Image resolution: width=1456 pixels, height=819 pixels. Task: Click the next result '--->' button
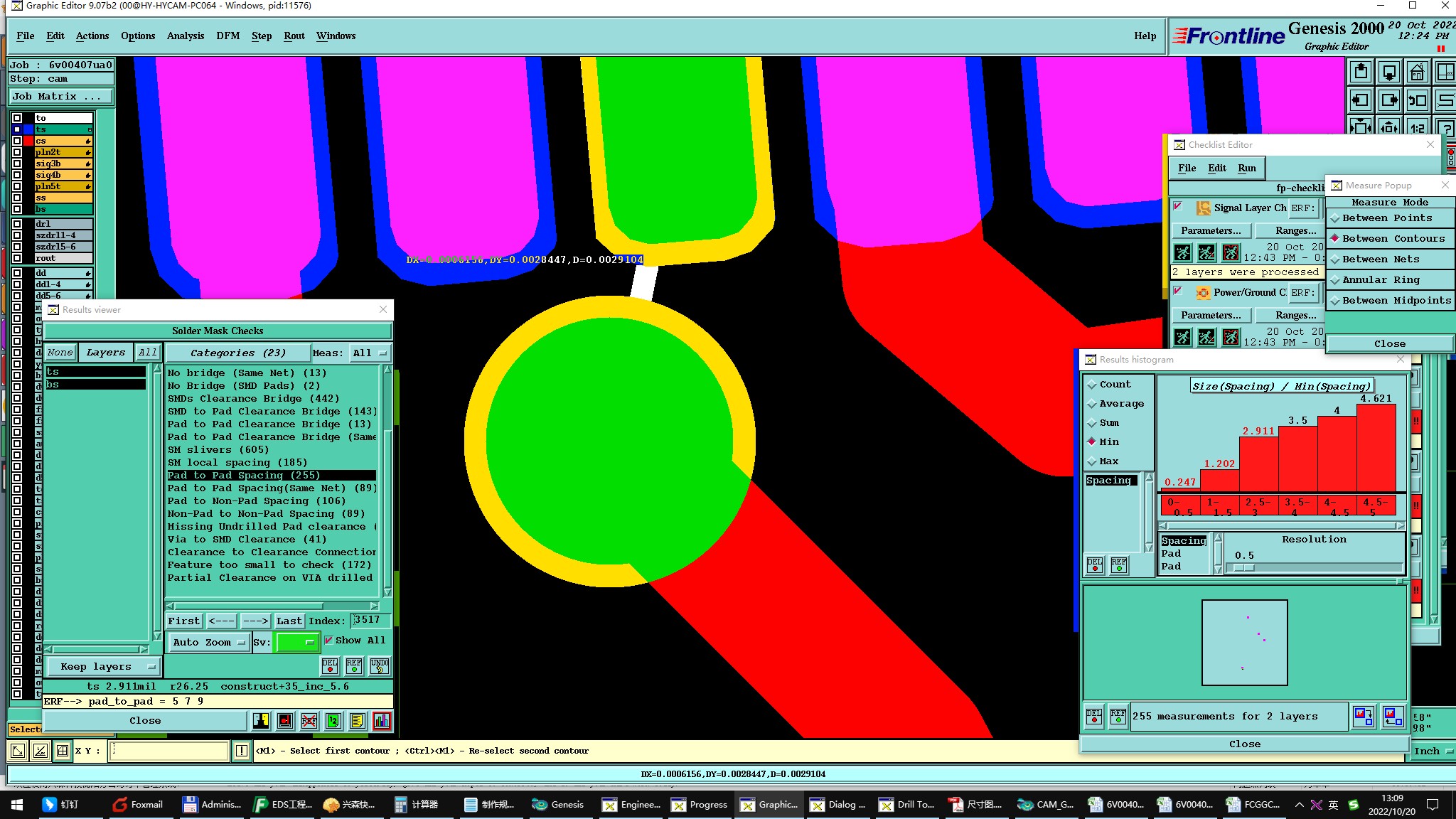point(255,621)
